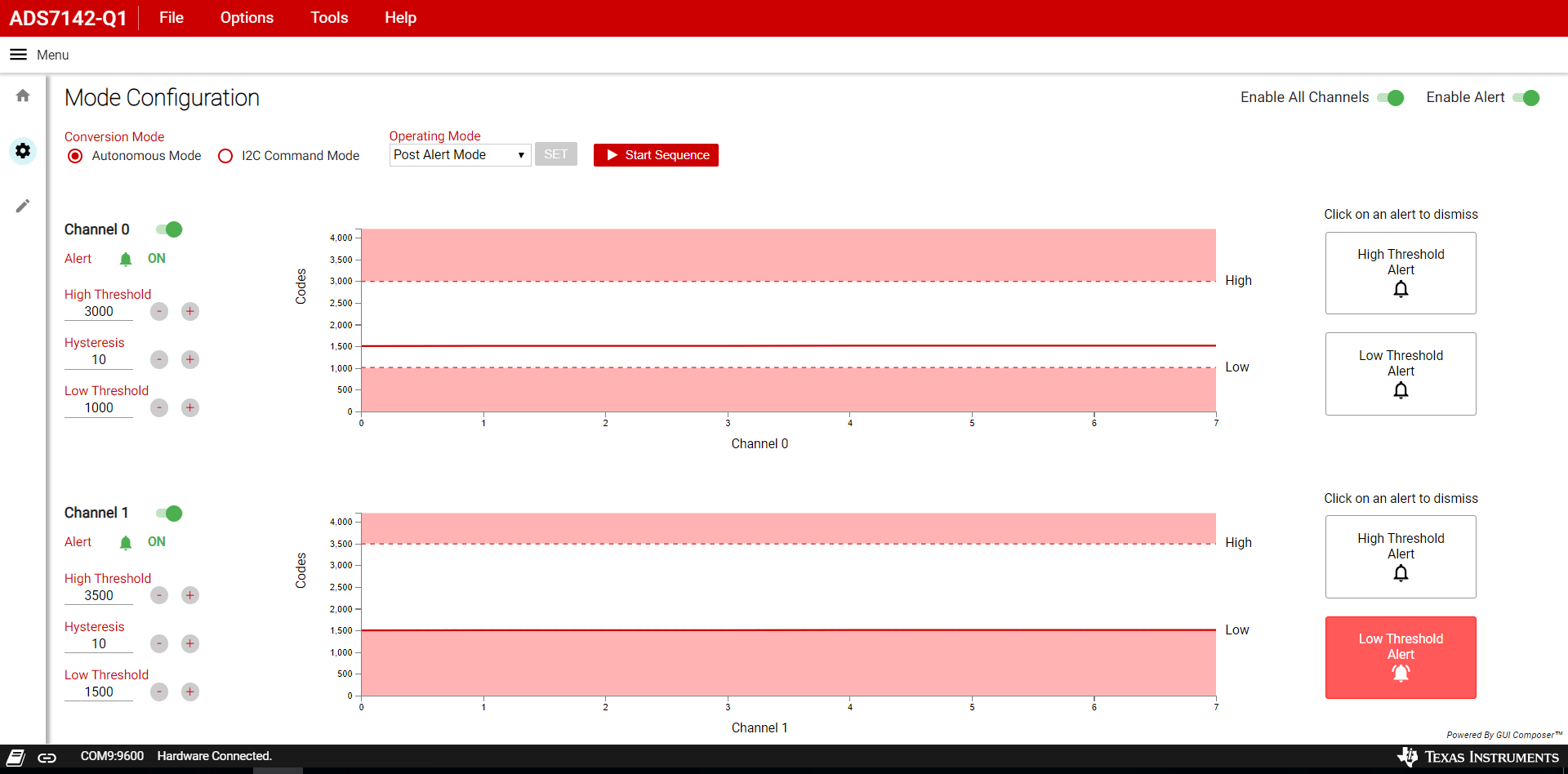Disable the Channel 0 toggle
The image size is (1568, 774).
pos(170,229)
